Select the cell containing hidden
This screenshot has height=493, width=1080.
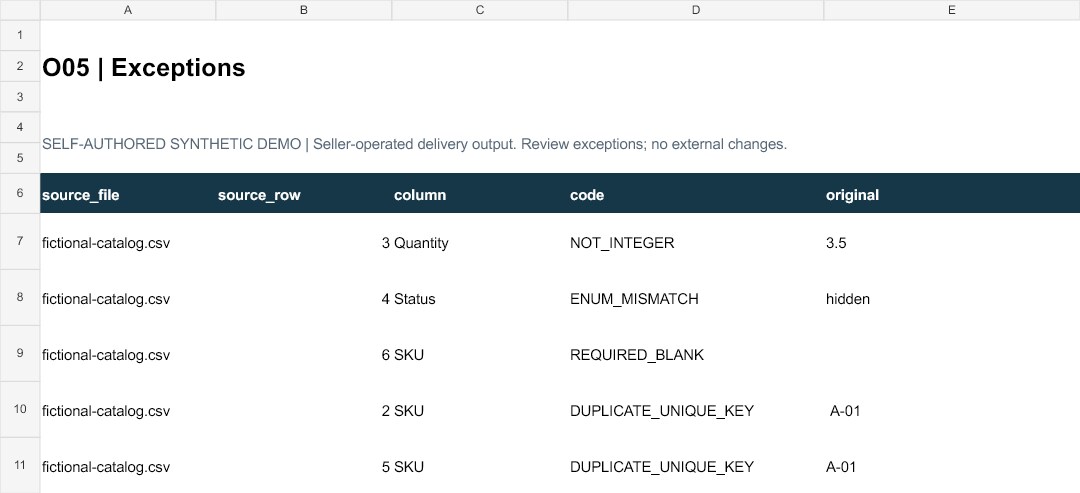[x=952, y=297]
